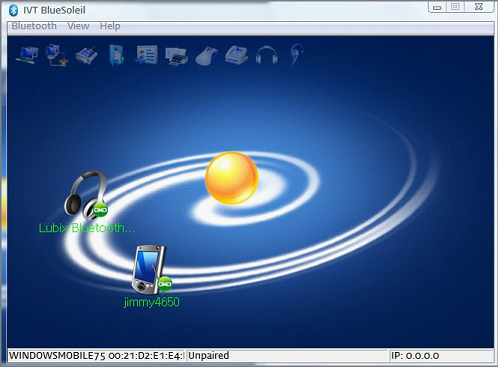Select the AV Headphone service icon
498x367 pixels.
pyautogui.click(x=267, y=55)
